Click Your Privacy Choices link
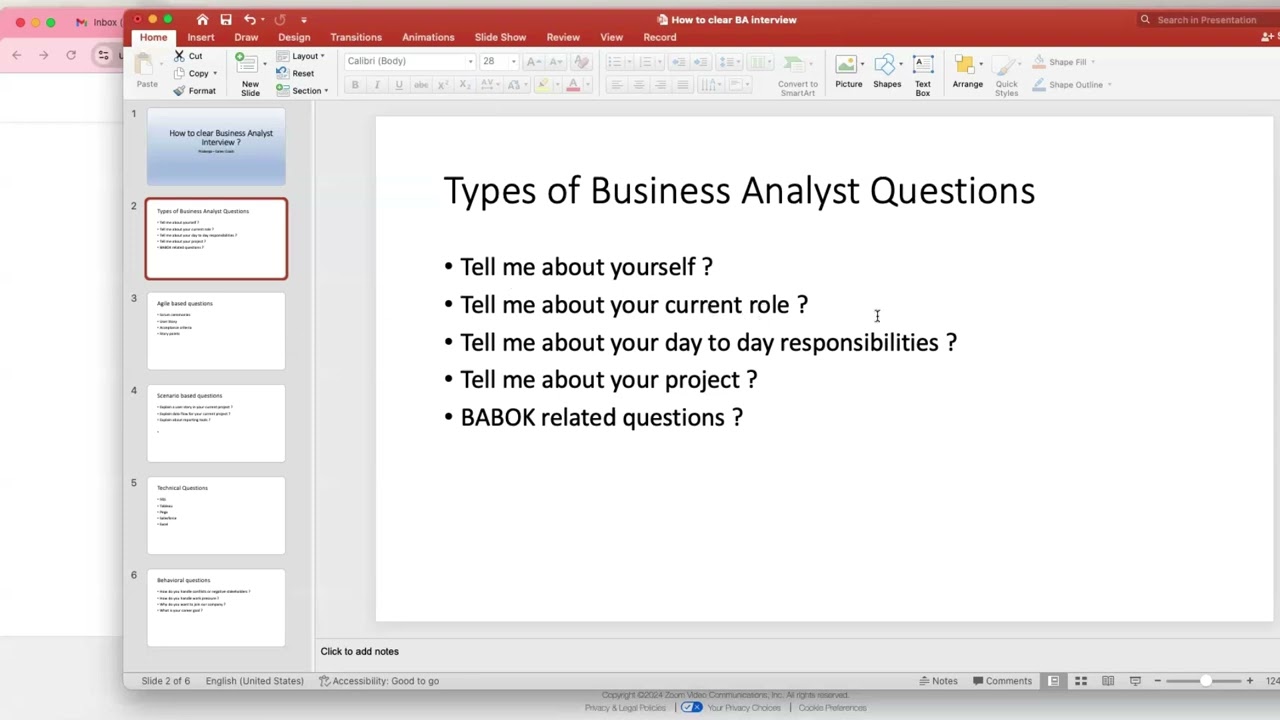This screenshot has width=1280, height=720. pos(744,708)
